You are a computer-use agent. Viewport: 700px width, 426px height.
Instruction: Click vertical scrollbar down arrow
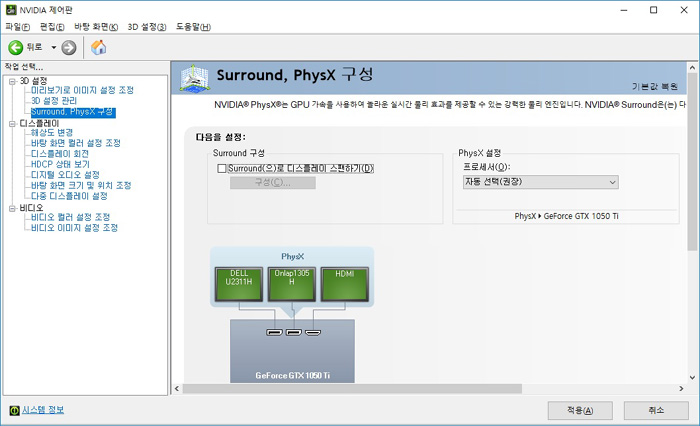pyautogui.click(x=692, y=377)
